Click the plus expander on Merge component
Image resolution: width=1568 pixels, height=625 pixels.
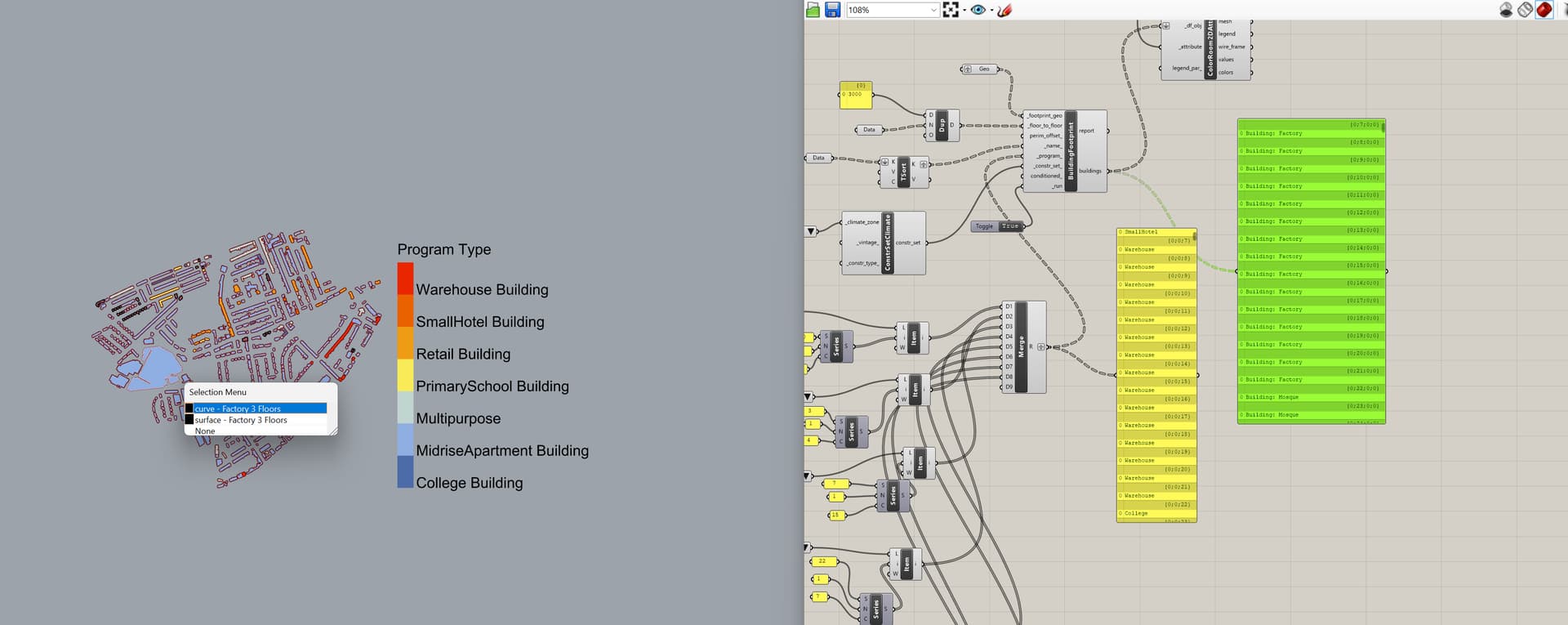click(1041, 347)
